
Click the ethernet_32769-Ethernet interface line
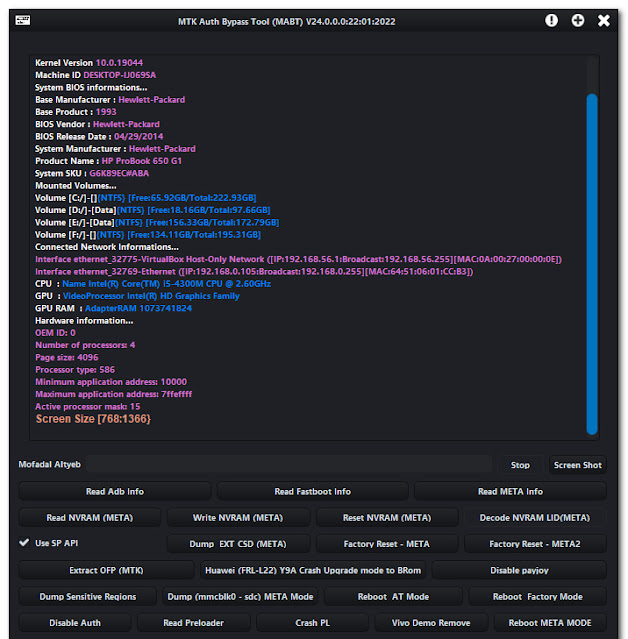tap(254, 271)
